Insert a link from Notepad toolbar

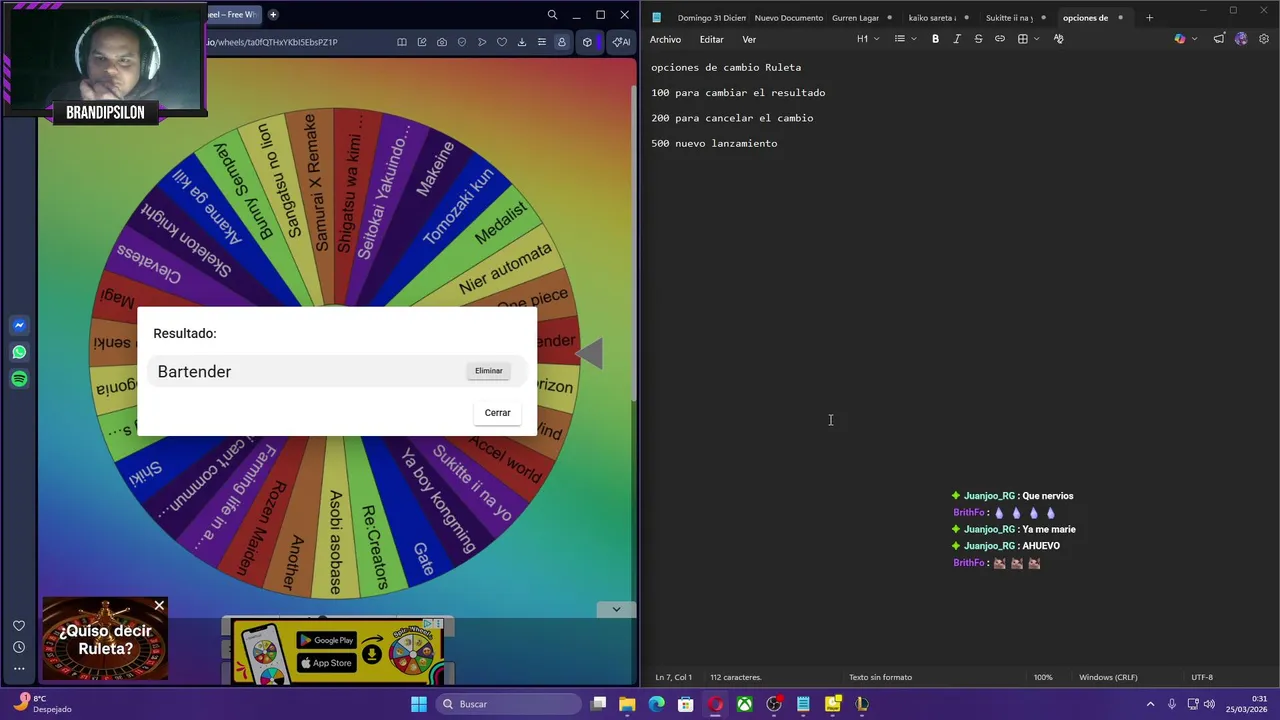click(x=999, y=39)
